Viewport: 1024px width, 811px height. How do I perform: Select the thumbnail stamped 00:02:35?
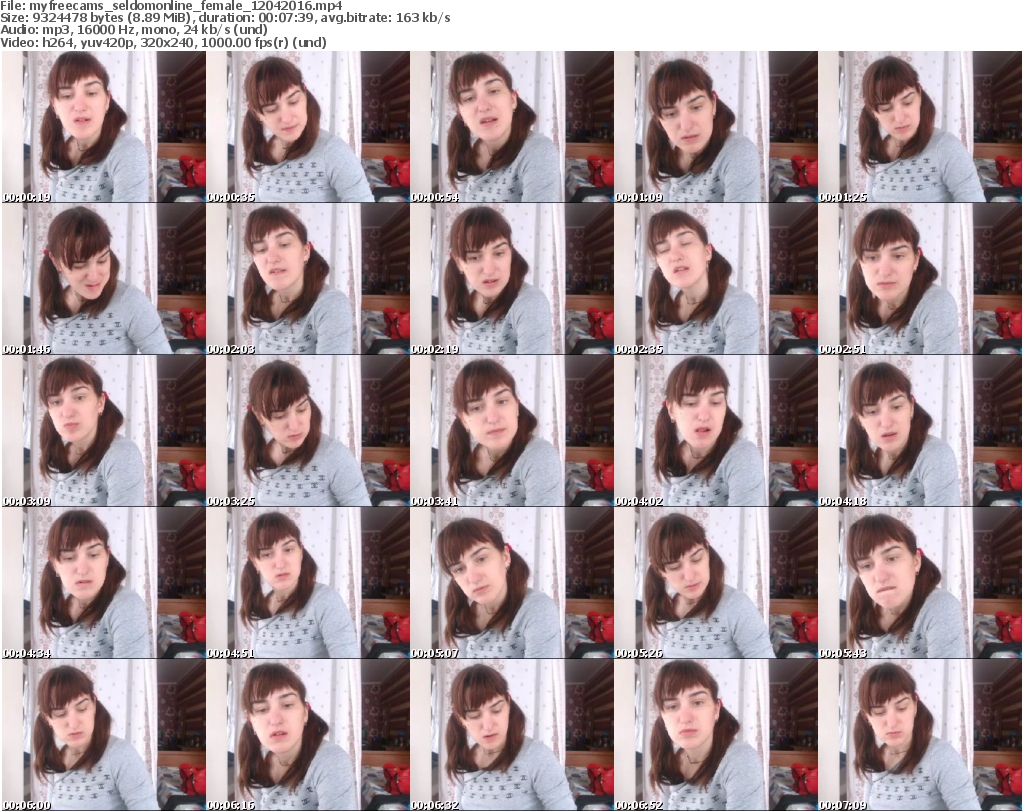716,279
